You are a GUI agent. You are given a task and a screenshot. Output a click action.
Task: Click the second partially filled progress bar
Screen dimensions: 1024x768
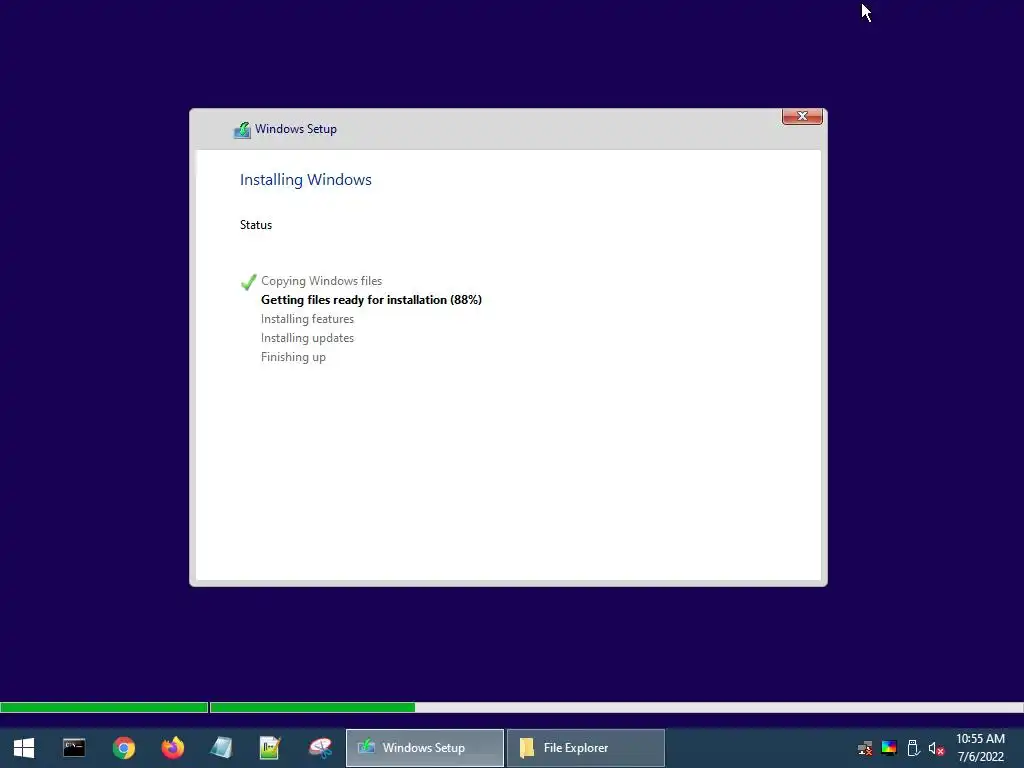click(x=616, y=707)
